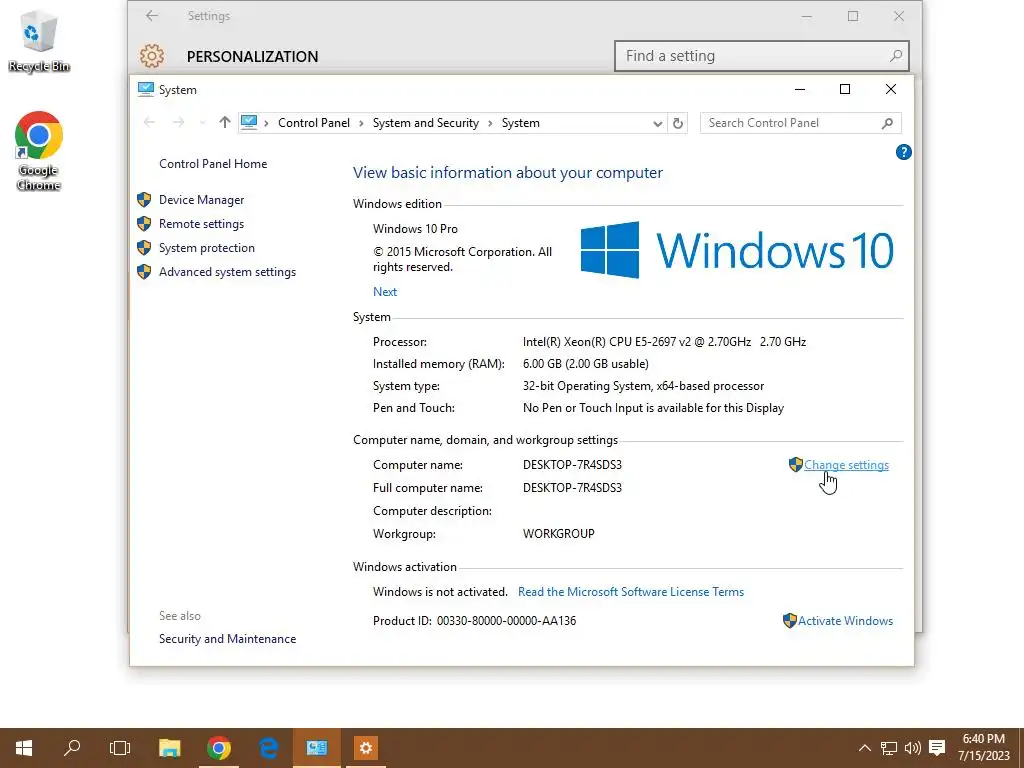Open File Explorer from the taskbar
1024x768 pixels.
point(170,748)
